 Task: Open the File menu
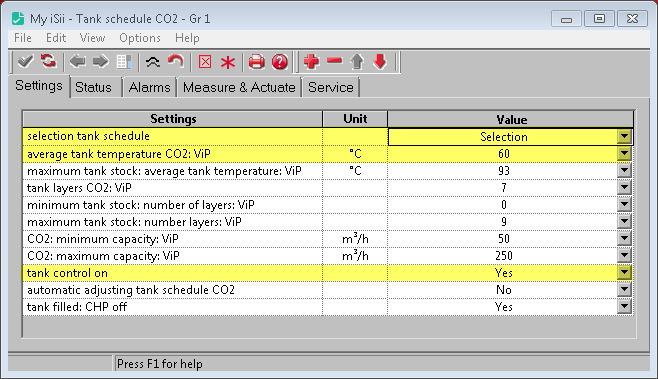click(x=23, y=38)
